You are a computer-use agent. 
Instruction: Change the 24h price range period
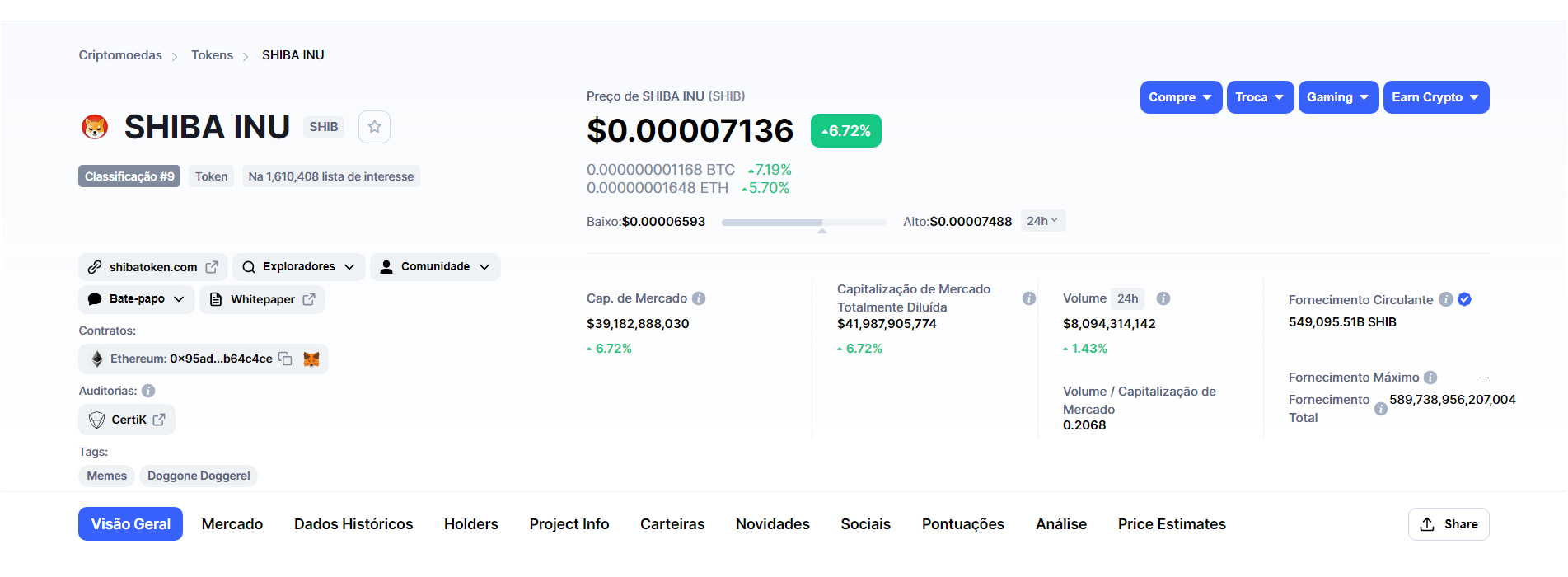click(x=1042, y=221)
